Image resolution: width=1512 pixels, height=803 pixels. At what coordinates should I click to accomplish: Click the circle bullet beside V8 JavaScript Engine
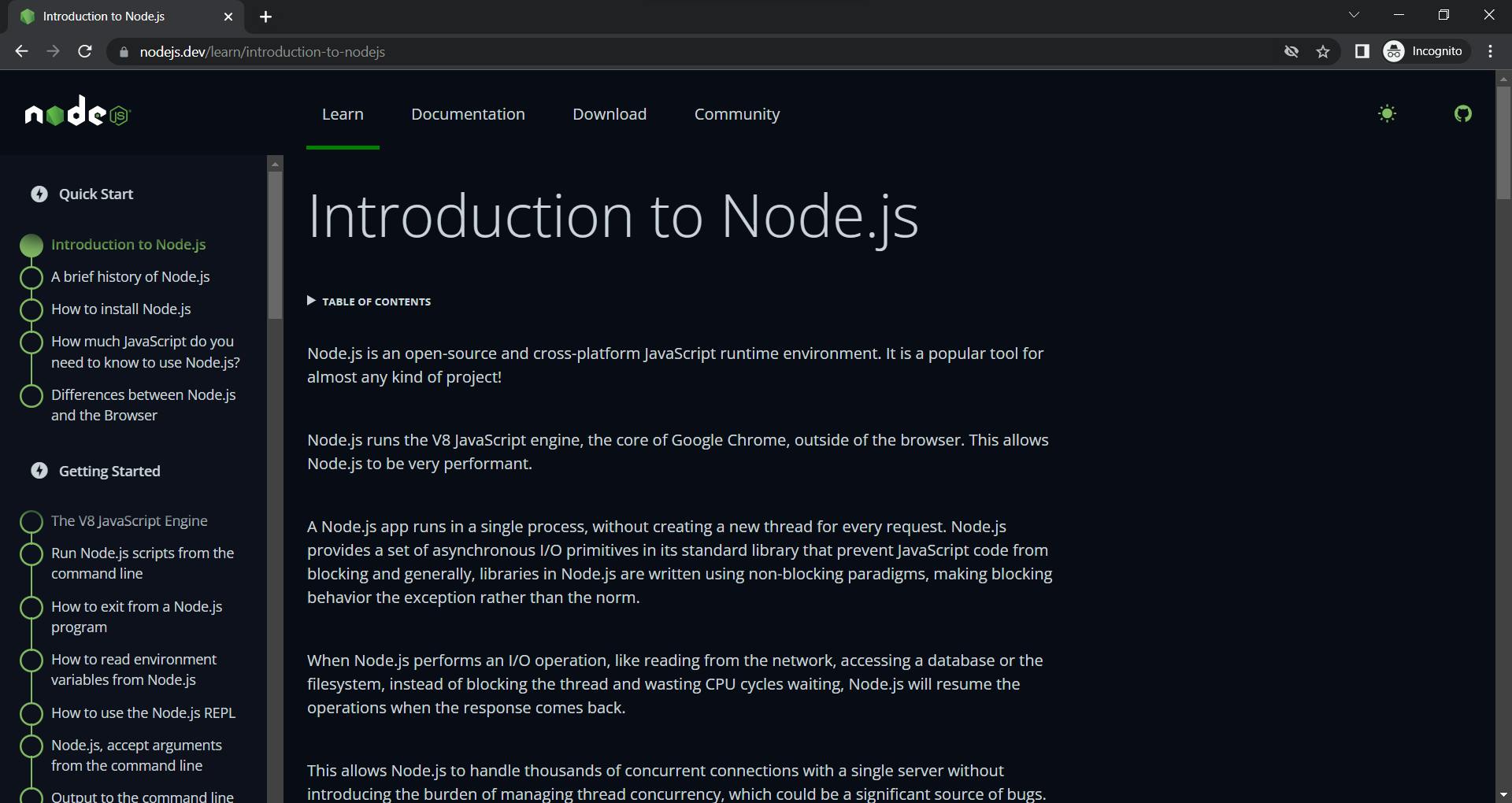coord(31,522)
